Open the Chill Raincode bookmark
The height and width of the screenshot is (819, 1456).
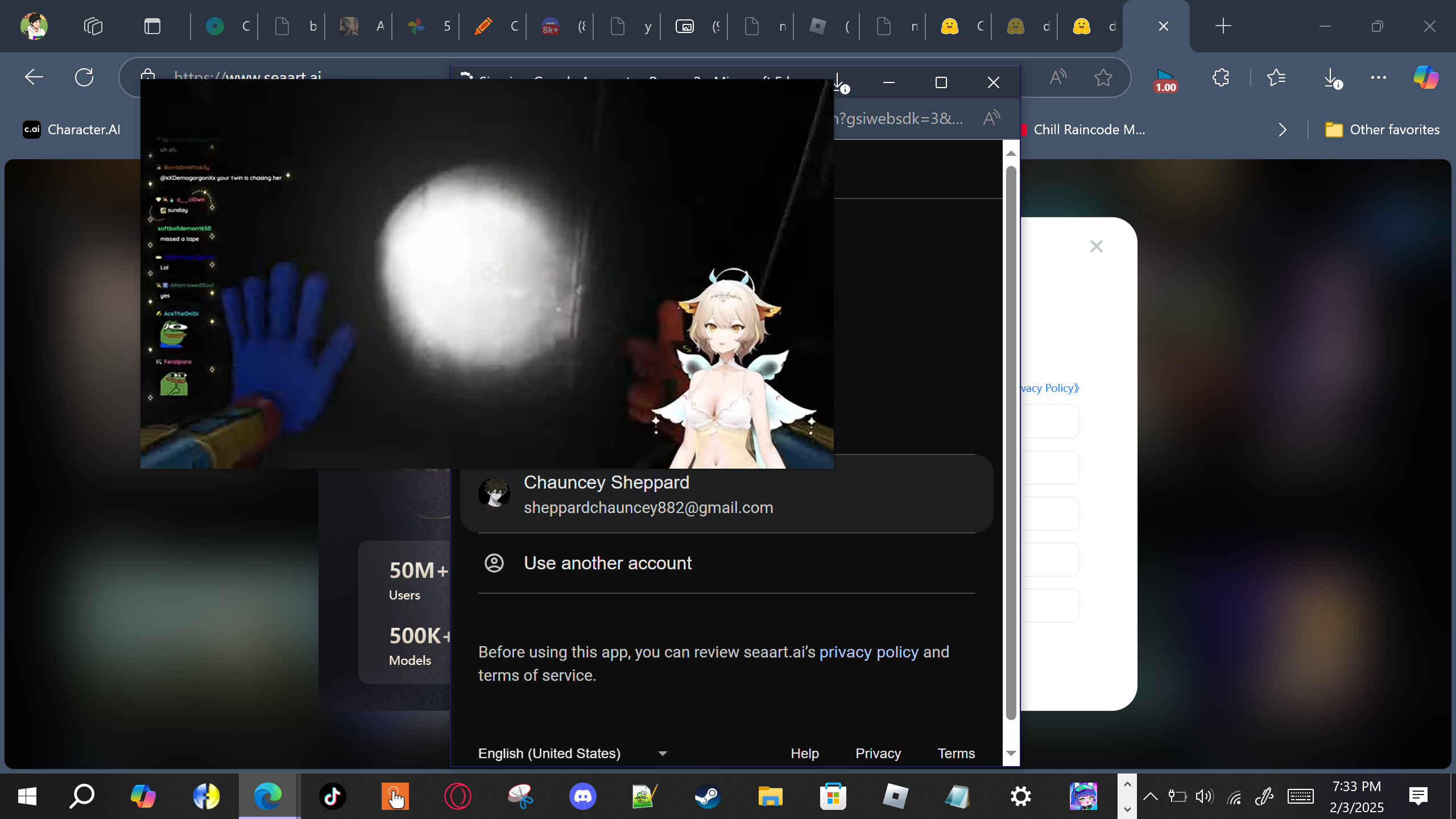tap(1083, 130)
